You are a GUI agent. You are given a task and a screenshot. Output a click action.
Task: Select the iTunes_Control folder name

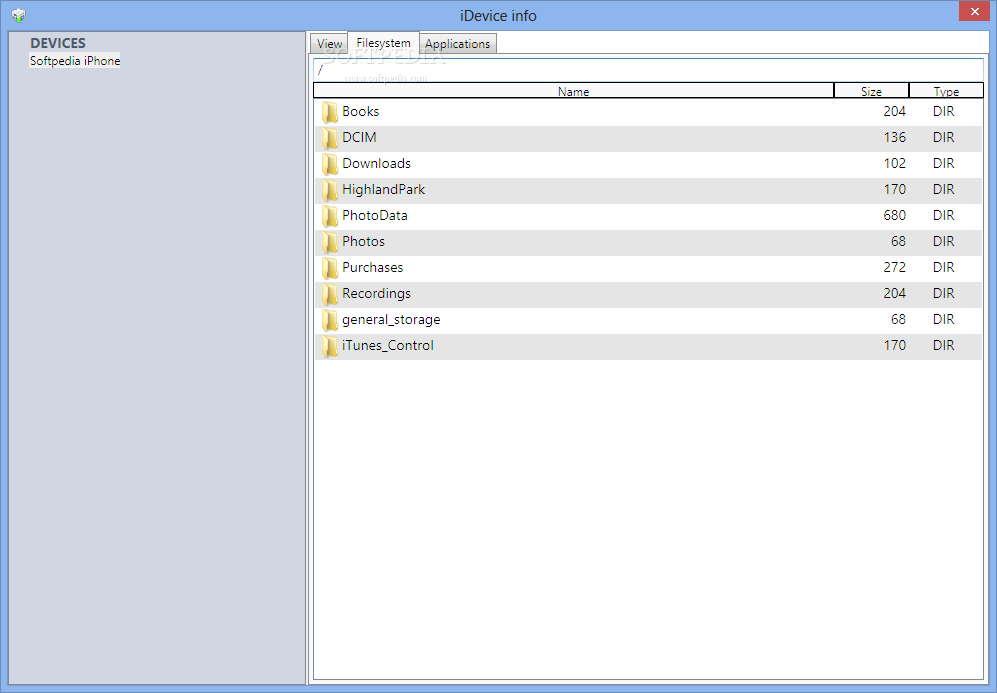[388, 346]
